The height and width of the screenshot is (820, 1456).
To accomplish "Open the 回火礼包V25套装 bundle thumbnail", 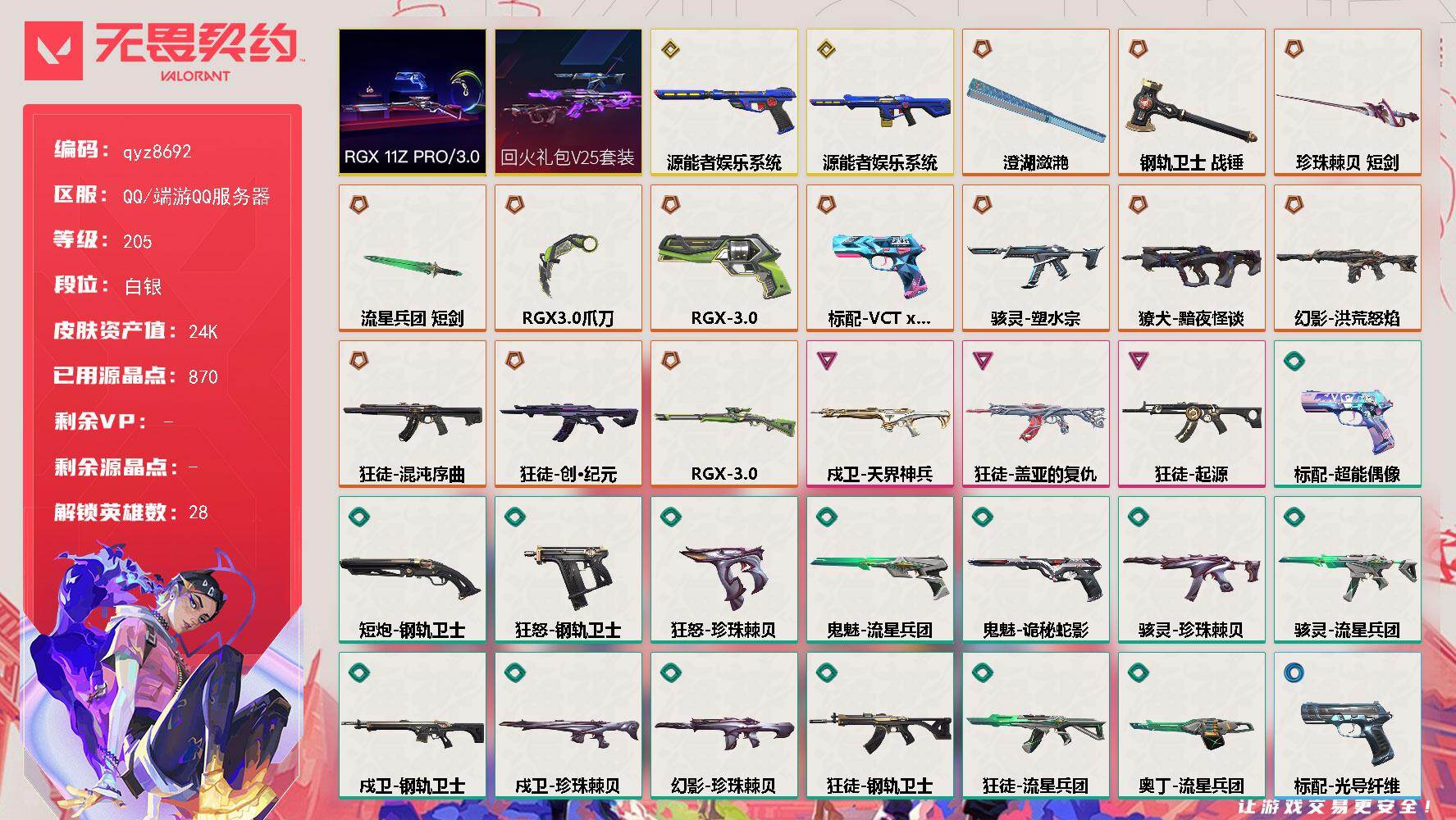I will (x=568, y=102).
